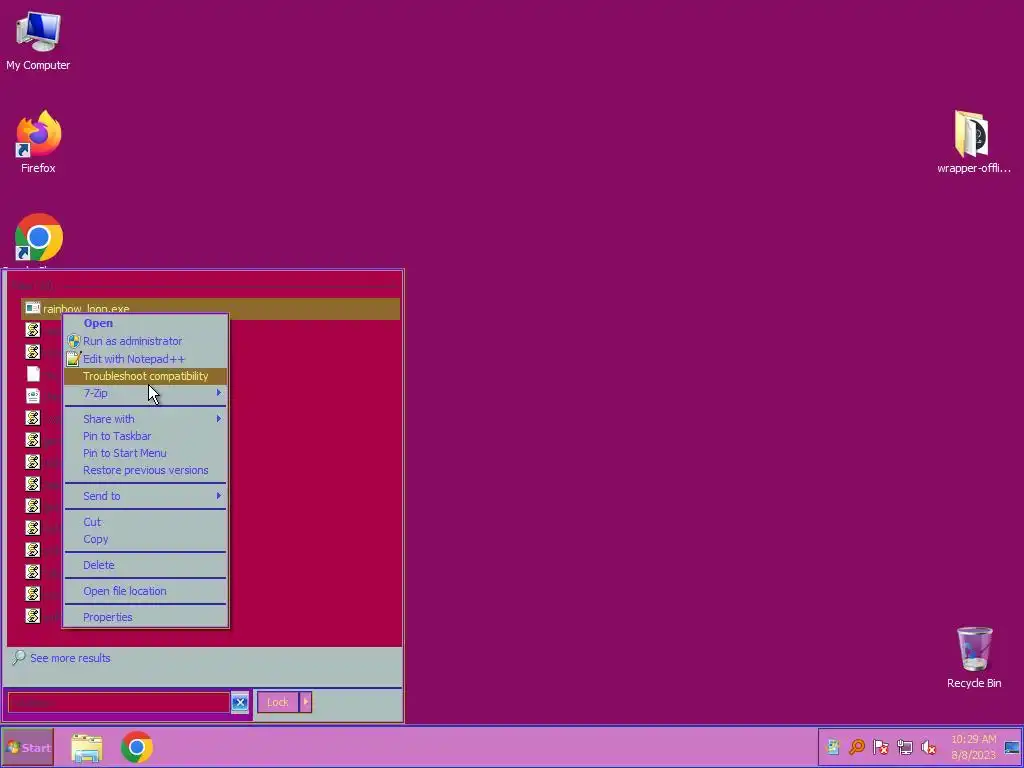Open the Google Chrome desktop shortcut
Image resolution: width=1024 pixels, height=768 pixels.
tap(39, 238)
